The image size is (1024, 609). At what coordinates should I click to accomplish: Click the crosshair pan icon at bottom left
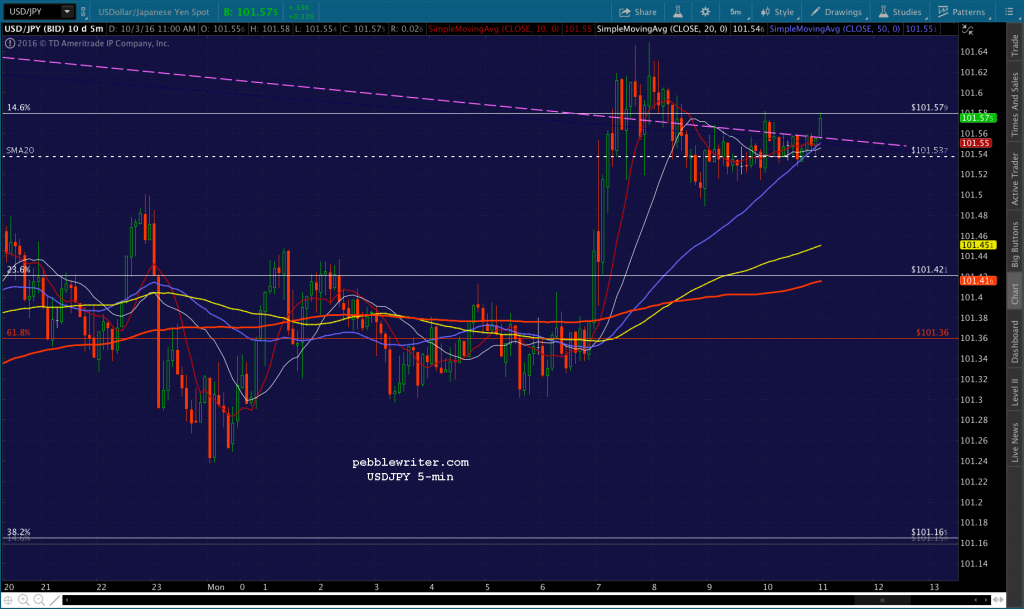(x=8, y=599)
